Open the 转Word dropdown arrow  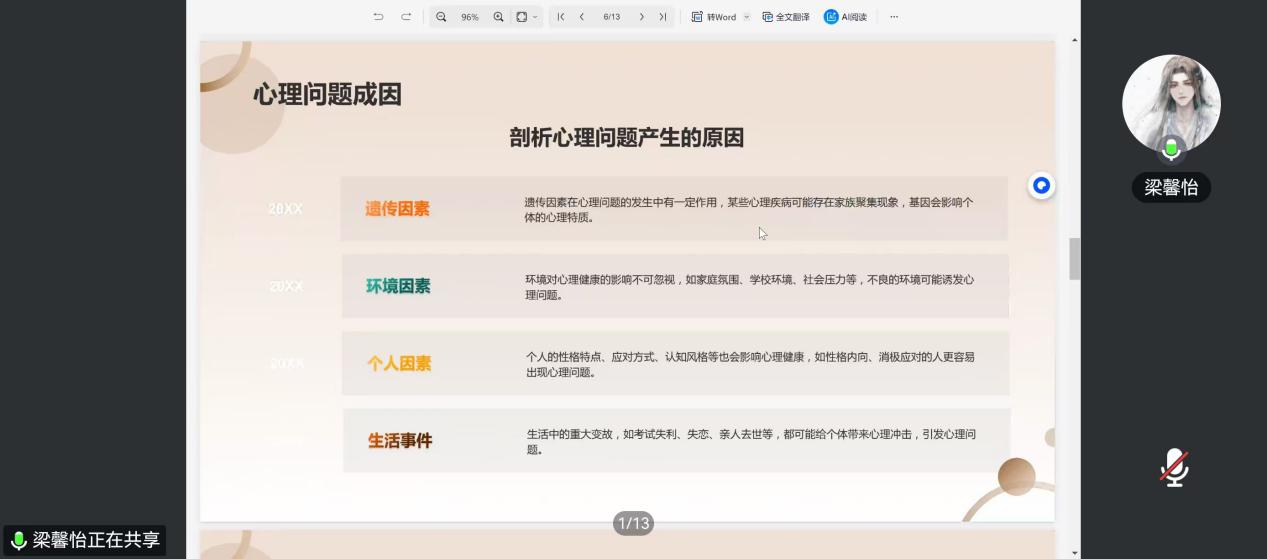[746, 17]
